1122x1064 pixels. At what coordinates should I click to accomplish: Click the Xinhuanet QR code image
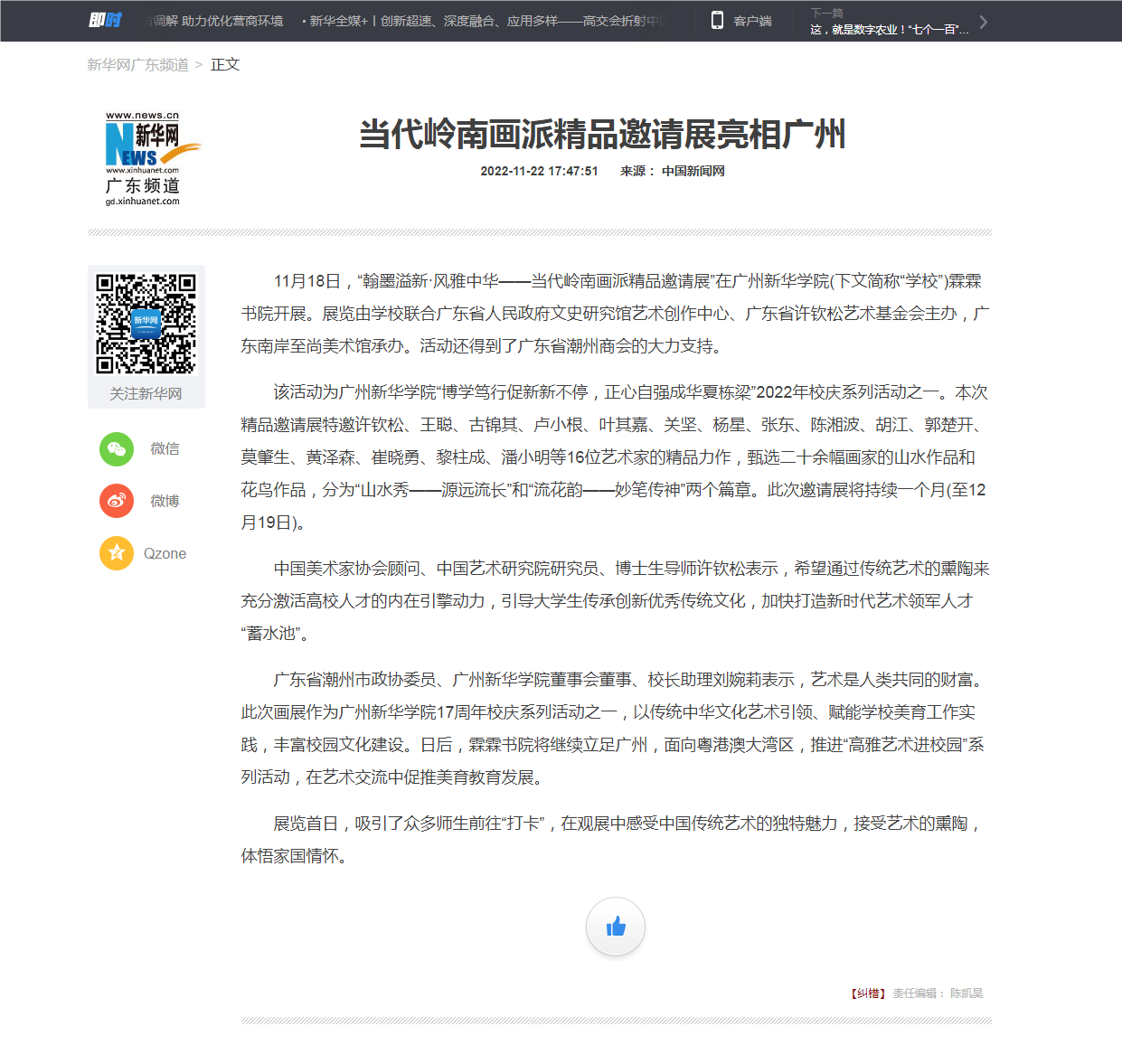(x=146, y=324)
